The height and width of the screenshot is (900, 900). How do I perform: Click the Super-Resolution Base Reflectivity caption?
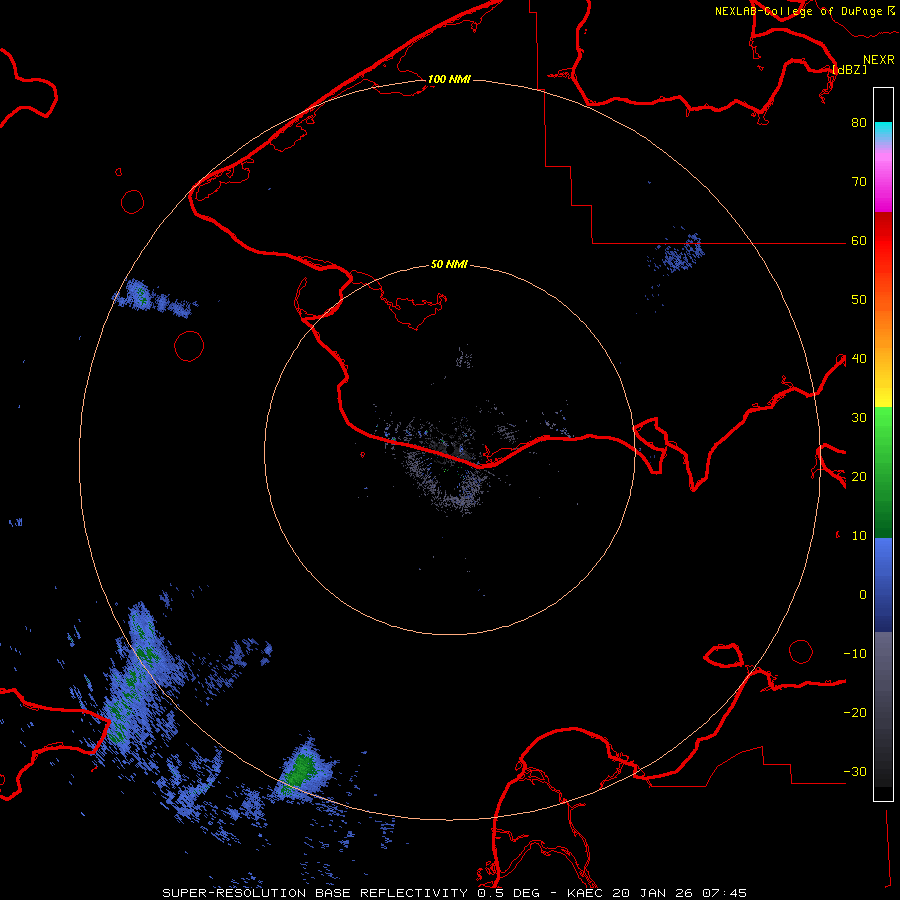tap(455, 893)
